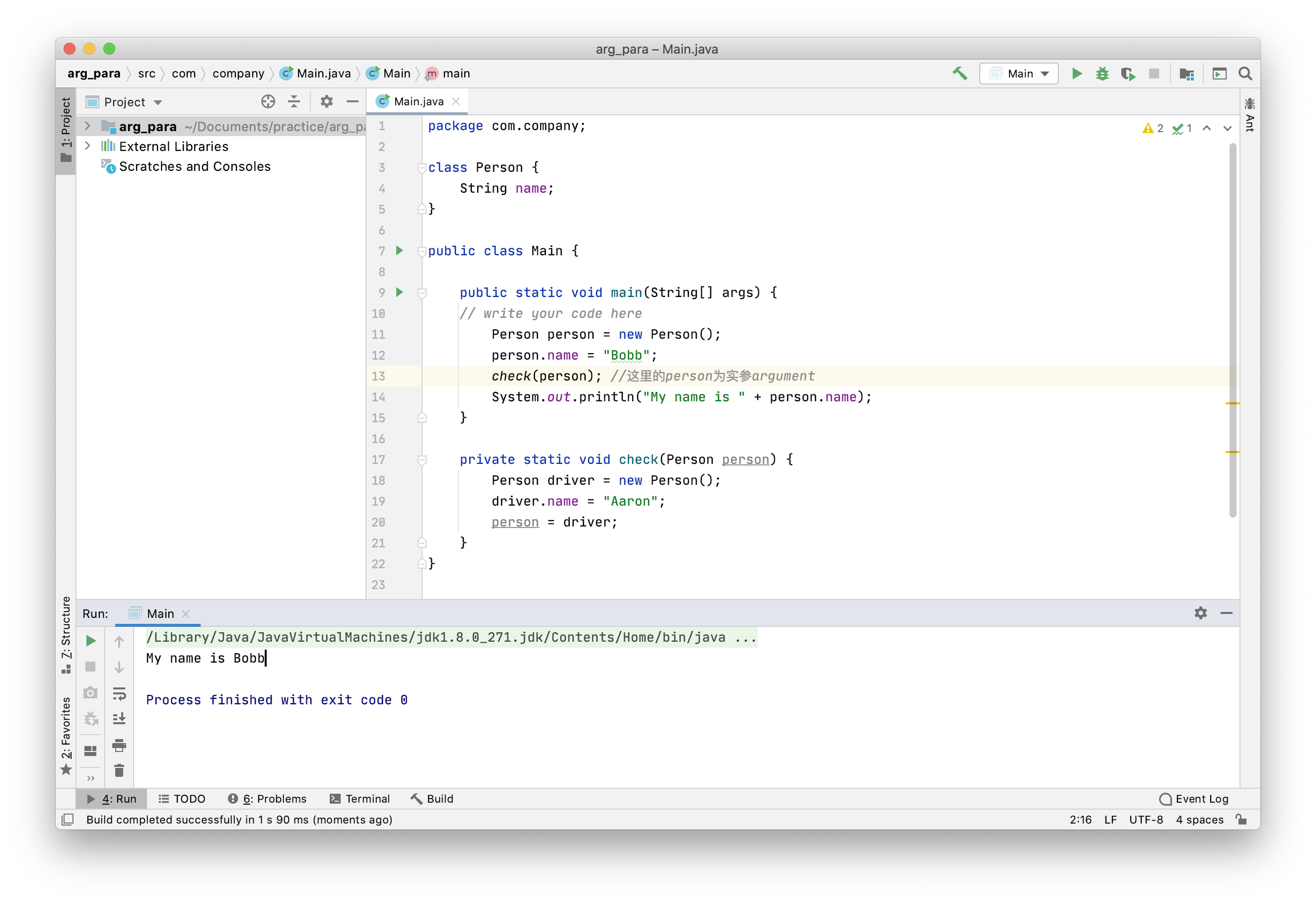Open the Project view switcher dropdown
This screenshot has width=1316, height=903.
158,101
